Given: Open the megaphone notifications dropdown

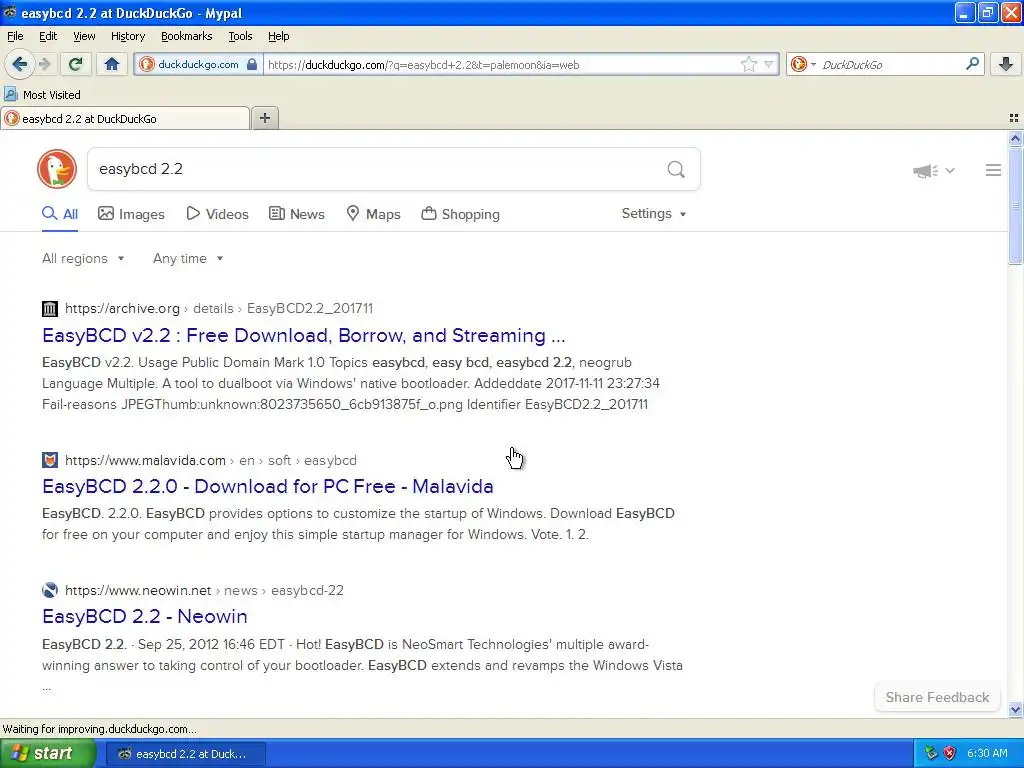Looking at the screenshot, I should (x=934, y=170).
